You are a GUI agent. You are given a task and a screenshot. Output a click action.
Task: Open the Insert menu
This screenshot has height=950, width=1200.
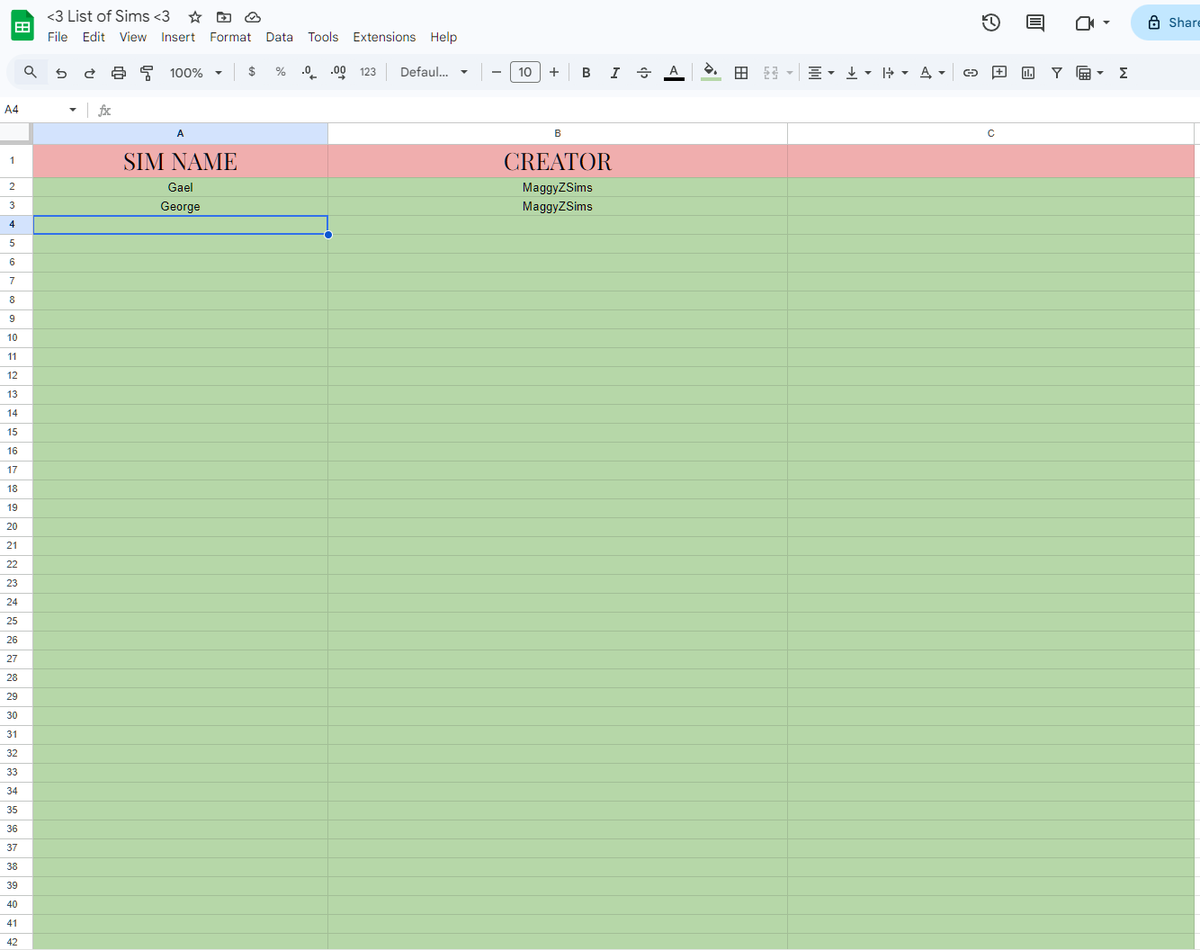[178, 37]
